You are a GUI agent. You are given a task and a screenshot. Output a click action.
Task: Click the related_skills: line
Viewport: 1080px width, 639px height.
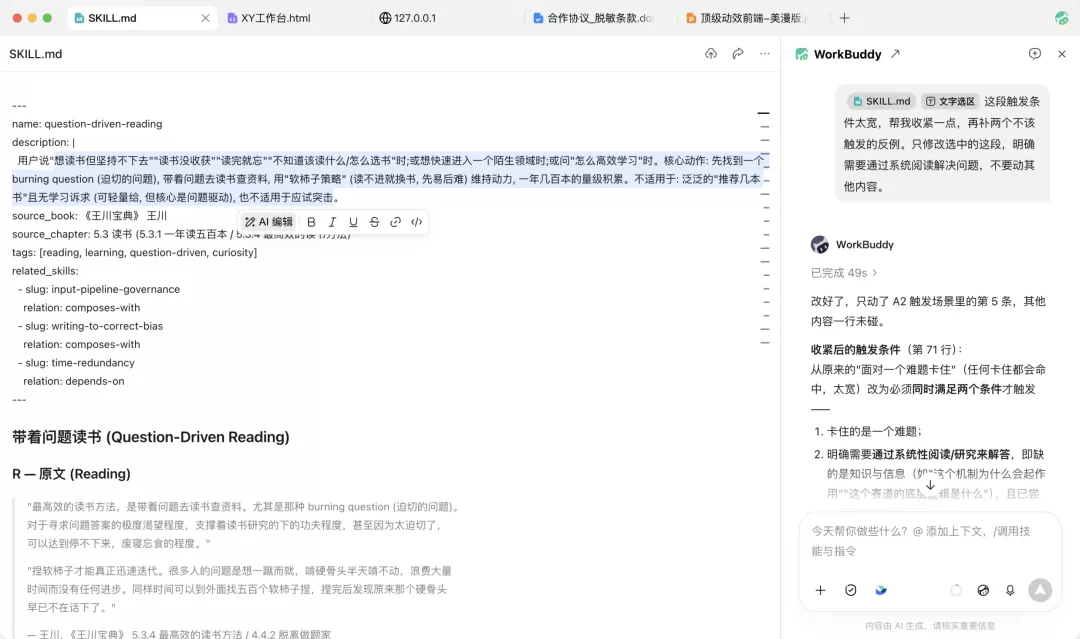click(x=45, y=271)
